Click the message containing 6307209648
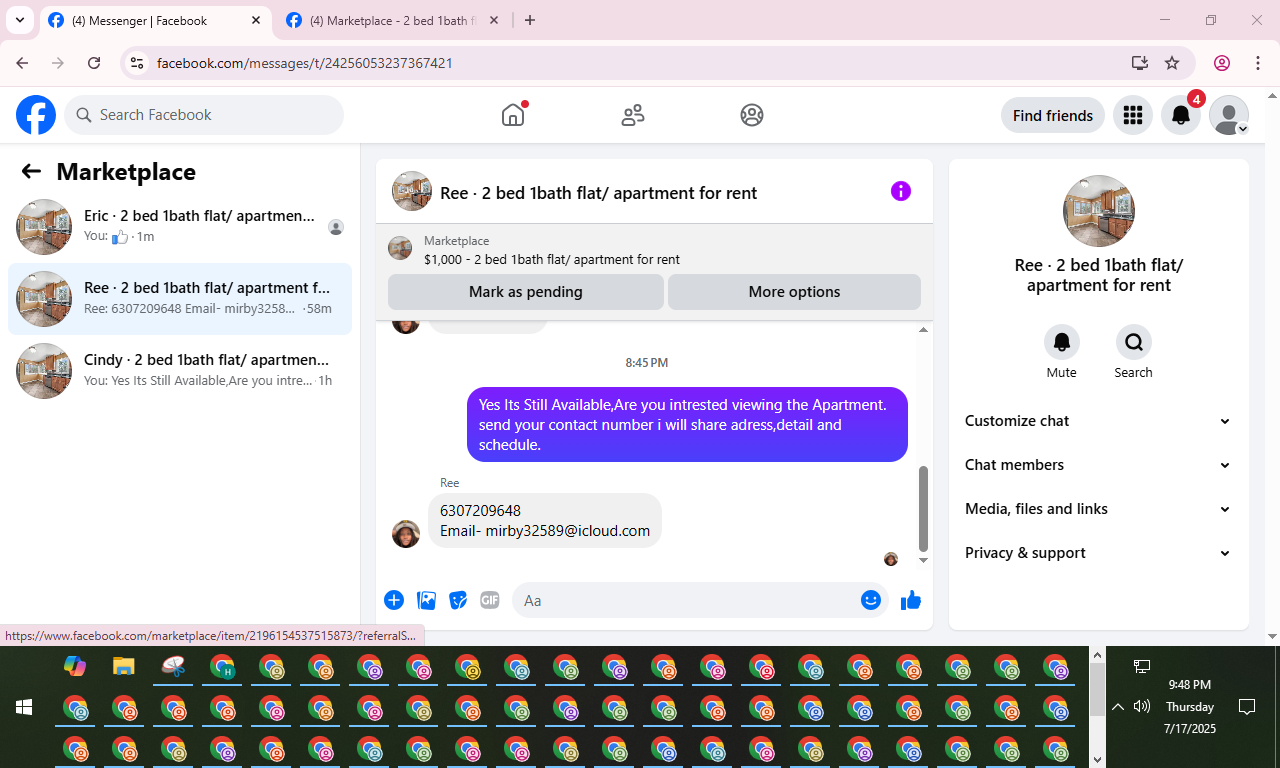The width and height of the screenshot is (1280, 768). (545, 521)
